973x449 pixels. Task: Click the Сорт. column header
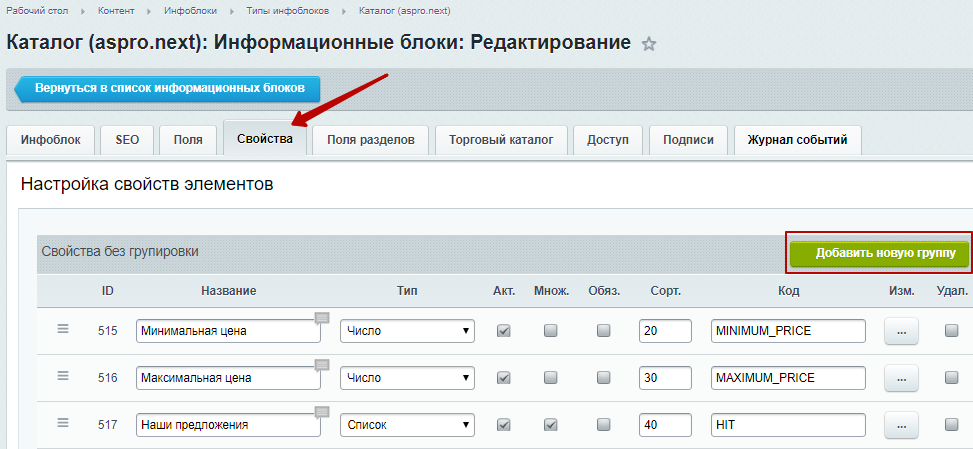(x=665, y=291)
